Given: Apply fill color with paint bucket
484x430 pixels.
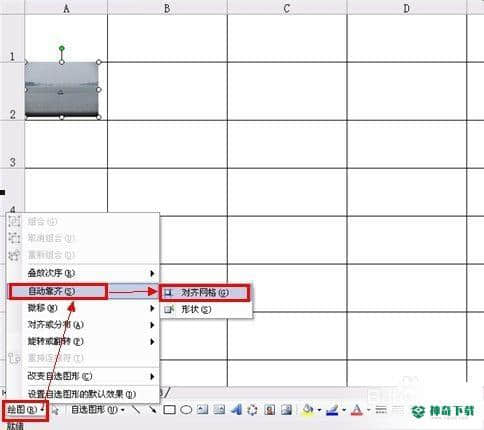Looking at the screenshot, I should 308,410.
